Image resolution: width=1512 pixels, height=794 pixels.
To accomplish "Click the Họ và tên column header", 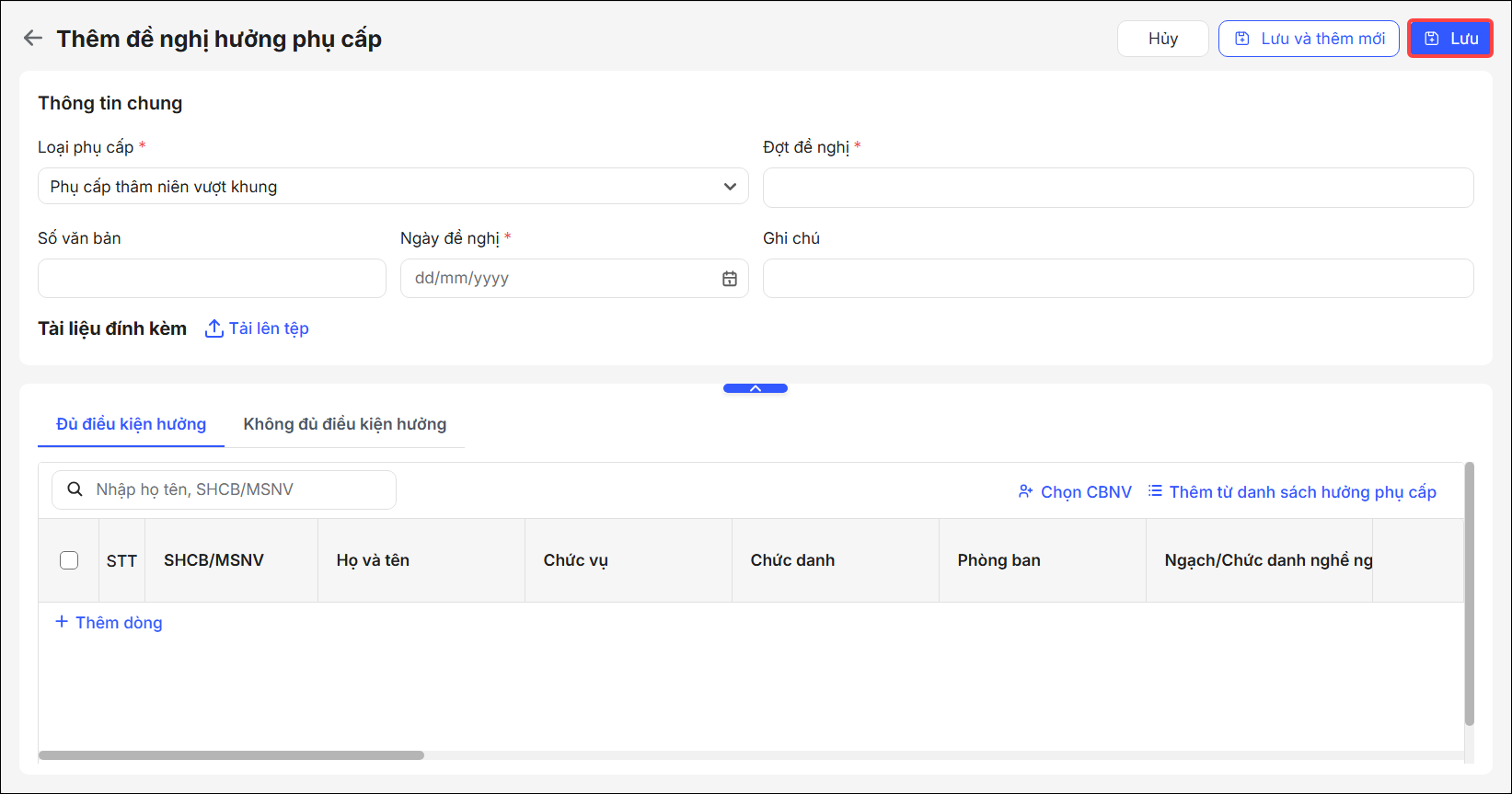I will [421, 560].
